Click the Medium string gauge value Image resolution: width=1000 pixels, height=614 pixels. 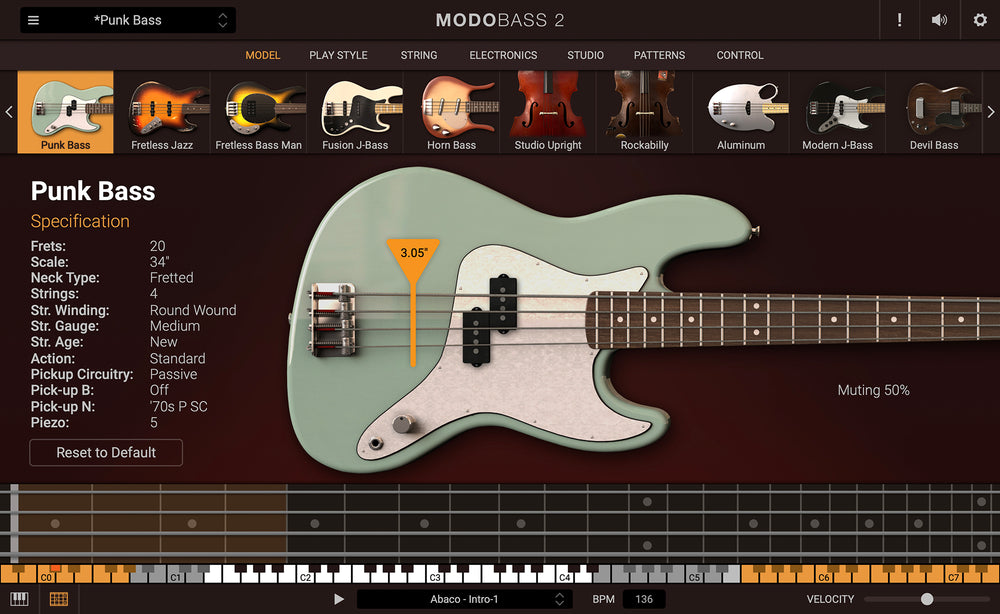pos(175,326)
